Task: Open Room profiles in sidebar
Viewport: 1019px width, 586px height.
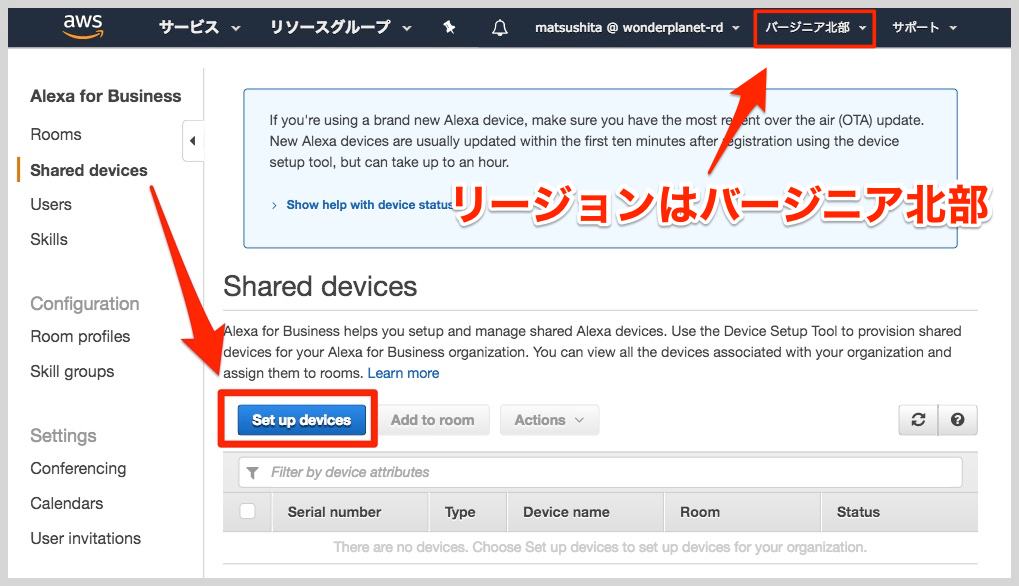Action: pyautogui.click(x=80, y=337)
